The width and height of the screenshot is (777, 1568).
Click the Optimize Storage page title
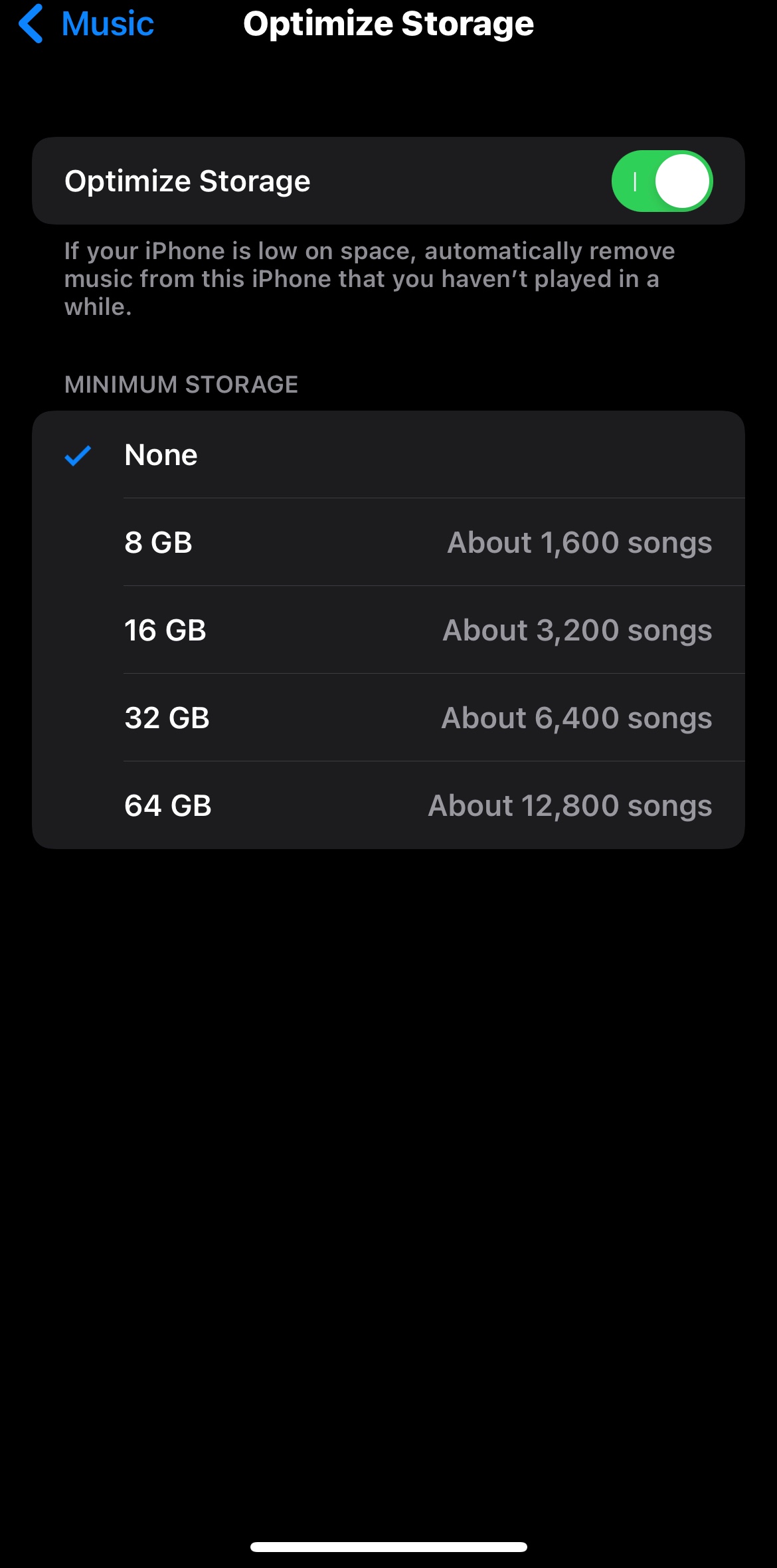point(388,24)
